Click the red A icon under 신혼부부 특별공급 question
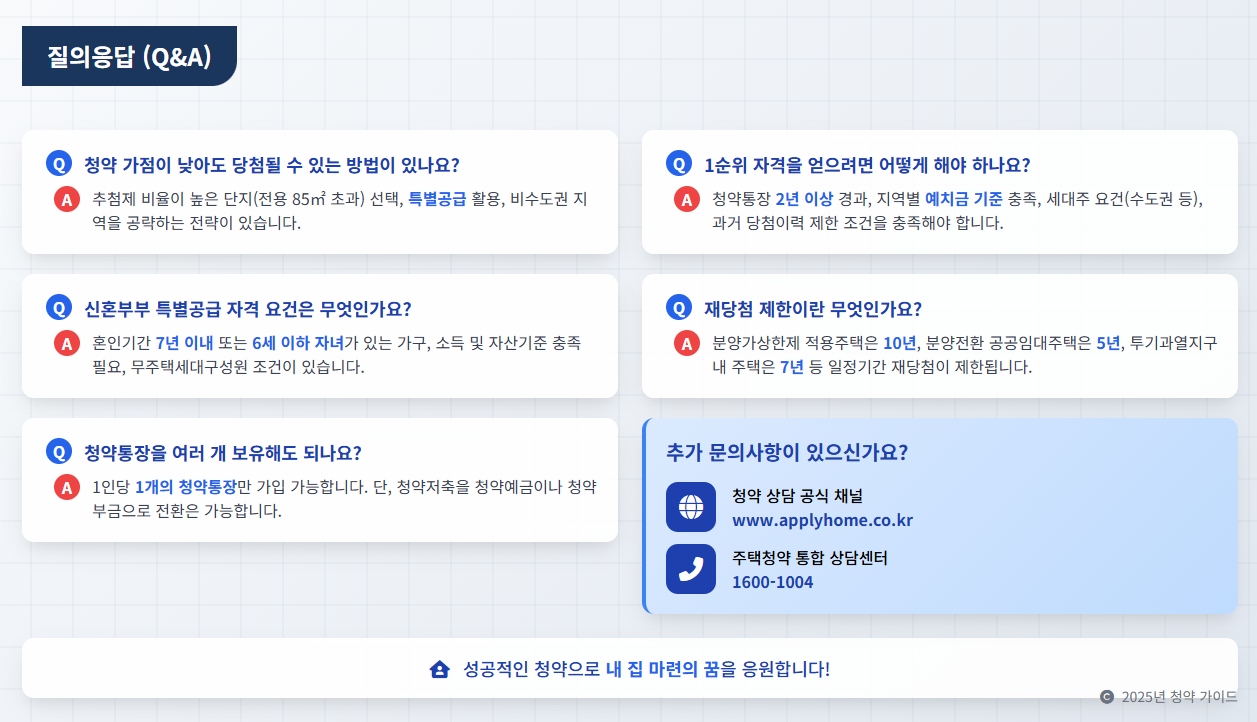Viewport: 1257px width, 722px height. click(x=67, y=343)
